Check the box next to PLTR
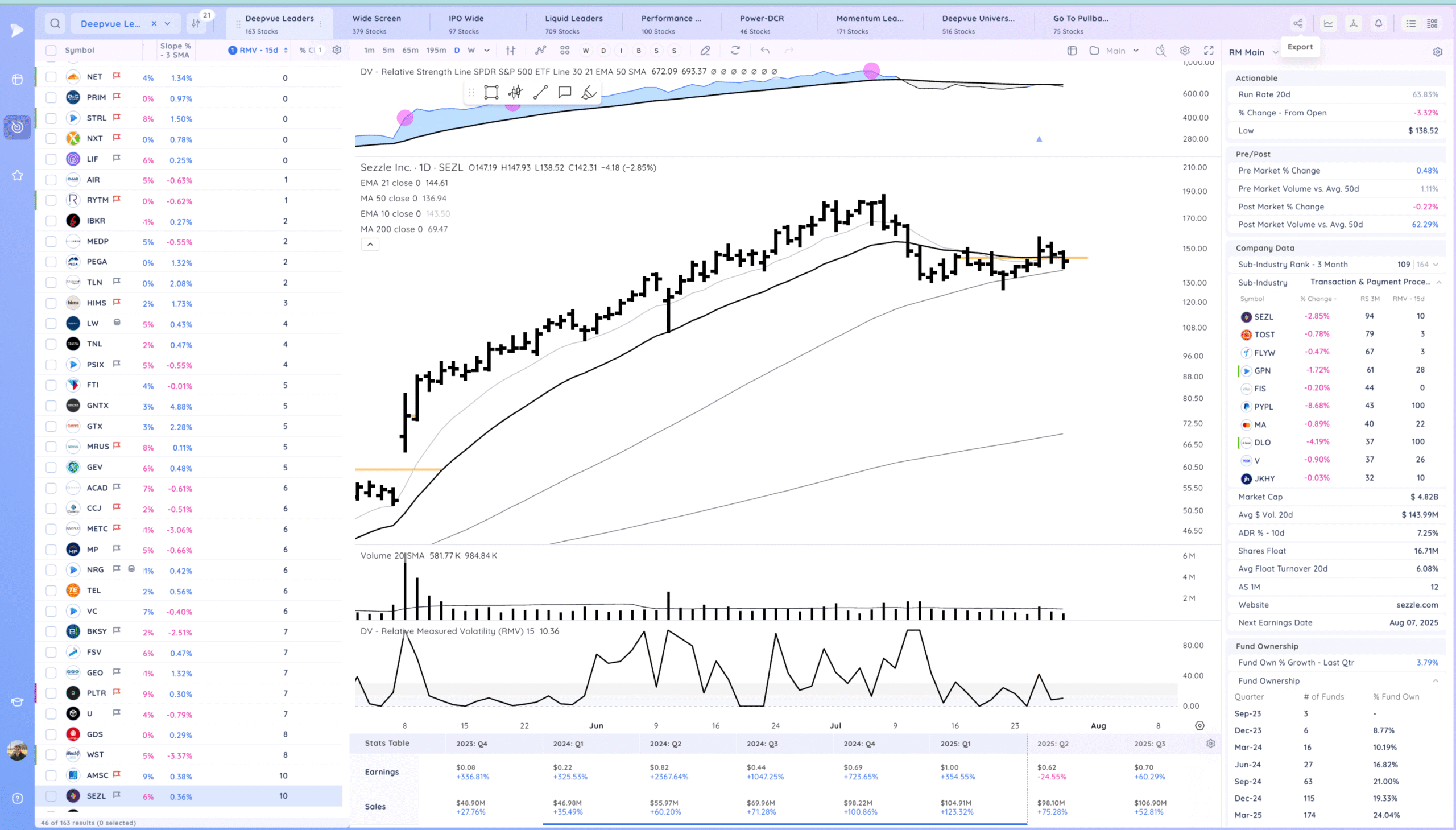 51,693
